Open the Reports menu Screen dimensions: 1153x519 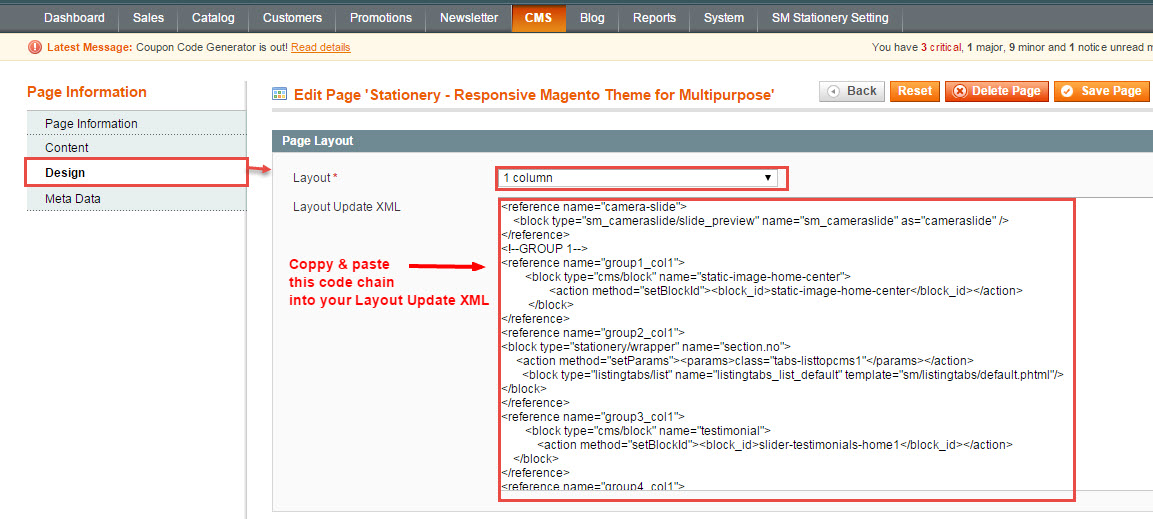pos(654,18)
